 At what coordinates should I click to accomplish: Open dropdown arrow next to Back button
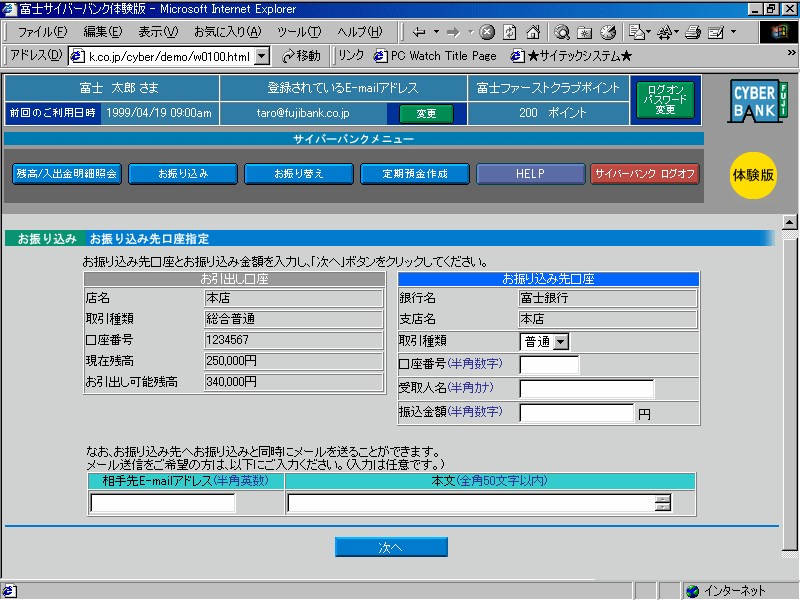pyautogui.click(x=436, y=32)
